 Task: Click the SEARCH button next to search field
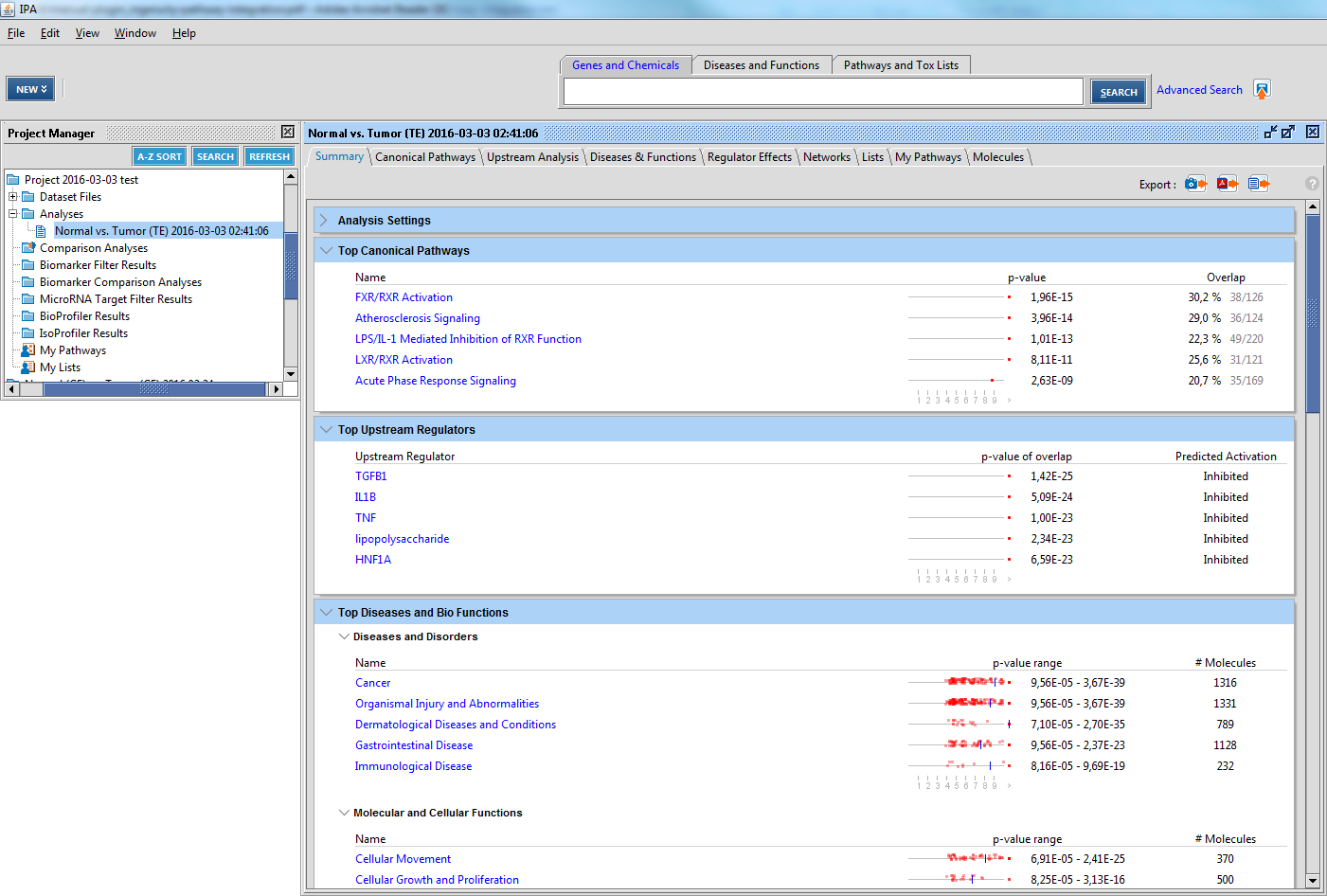pyautogui.click(x=1119, y=92)
